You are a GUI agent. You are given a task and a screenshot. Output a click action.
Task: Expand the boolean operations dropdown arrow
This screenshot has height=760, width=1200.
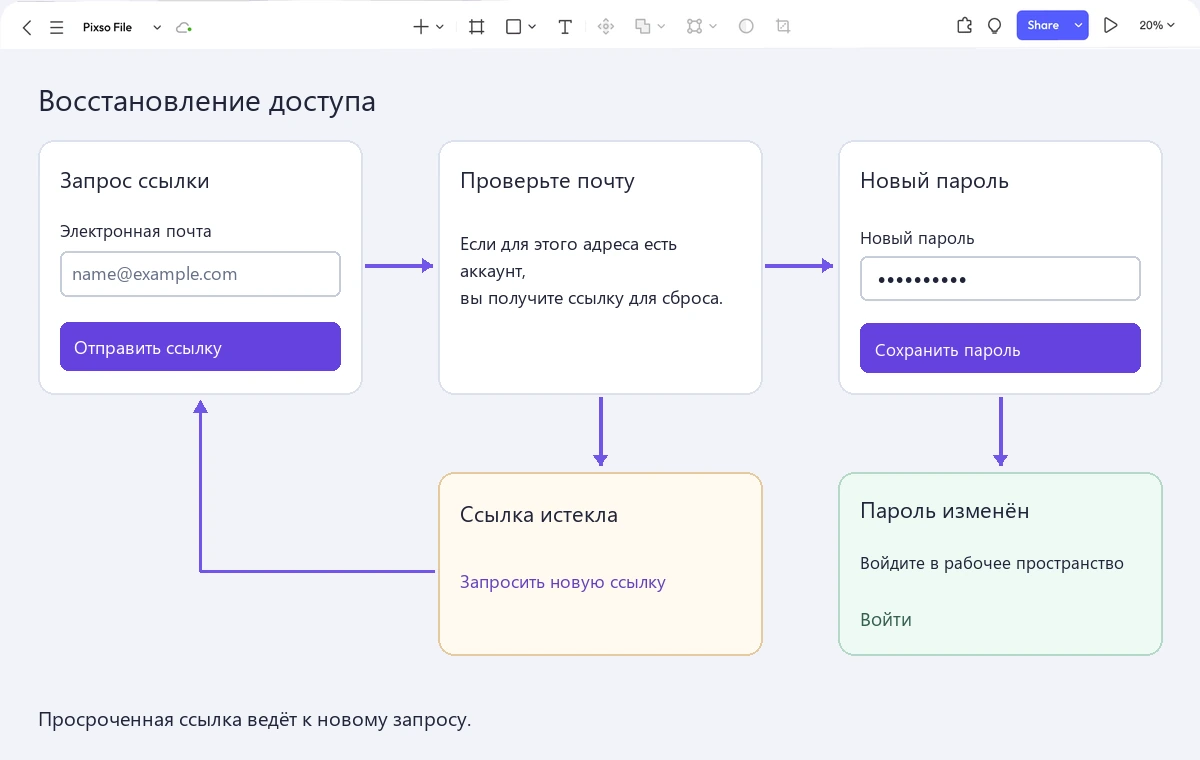click(x=662, y=27)
